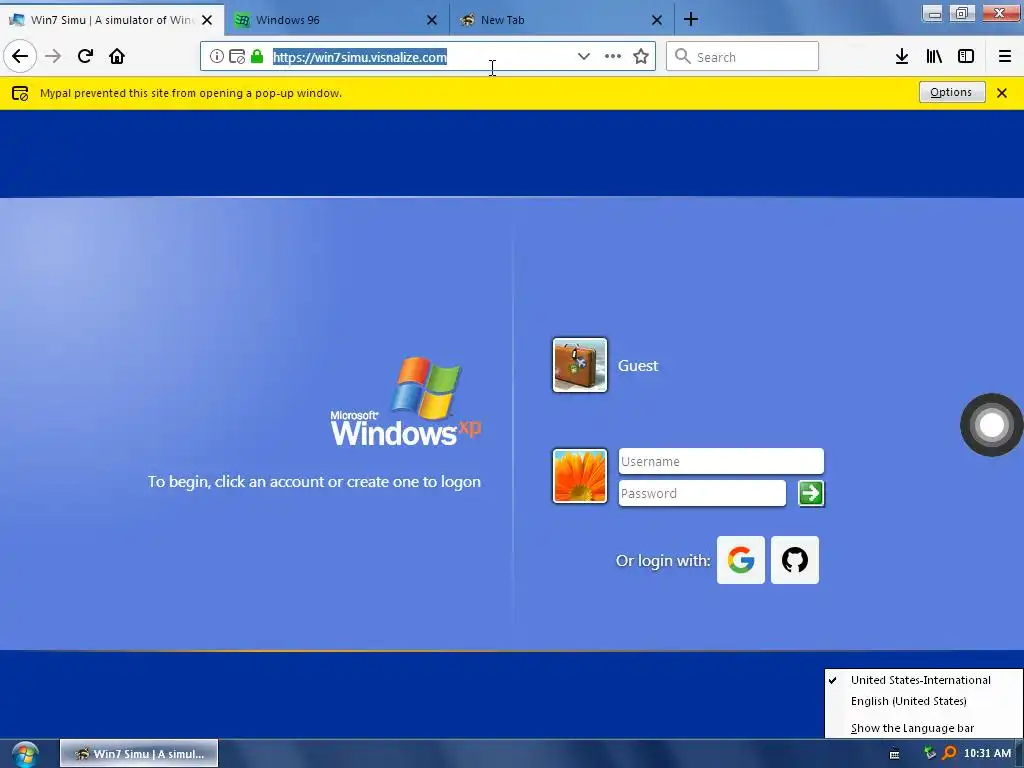Click the green secure connection padlock
The height and width of the screenshot is (768, 1024).
[x=257, y=57]
